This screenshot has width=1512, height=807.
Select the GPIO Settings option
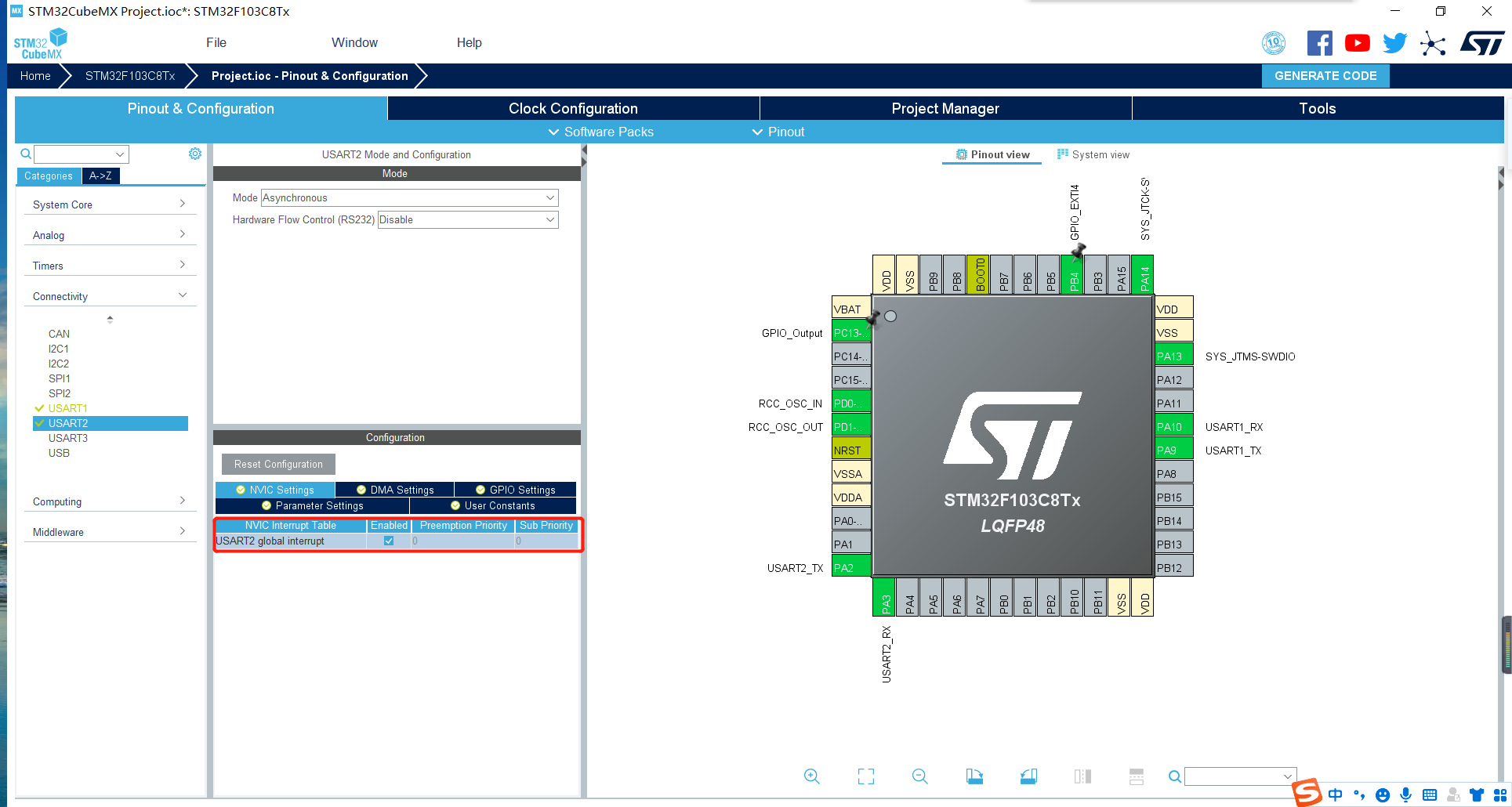click(x=515, y=489)
